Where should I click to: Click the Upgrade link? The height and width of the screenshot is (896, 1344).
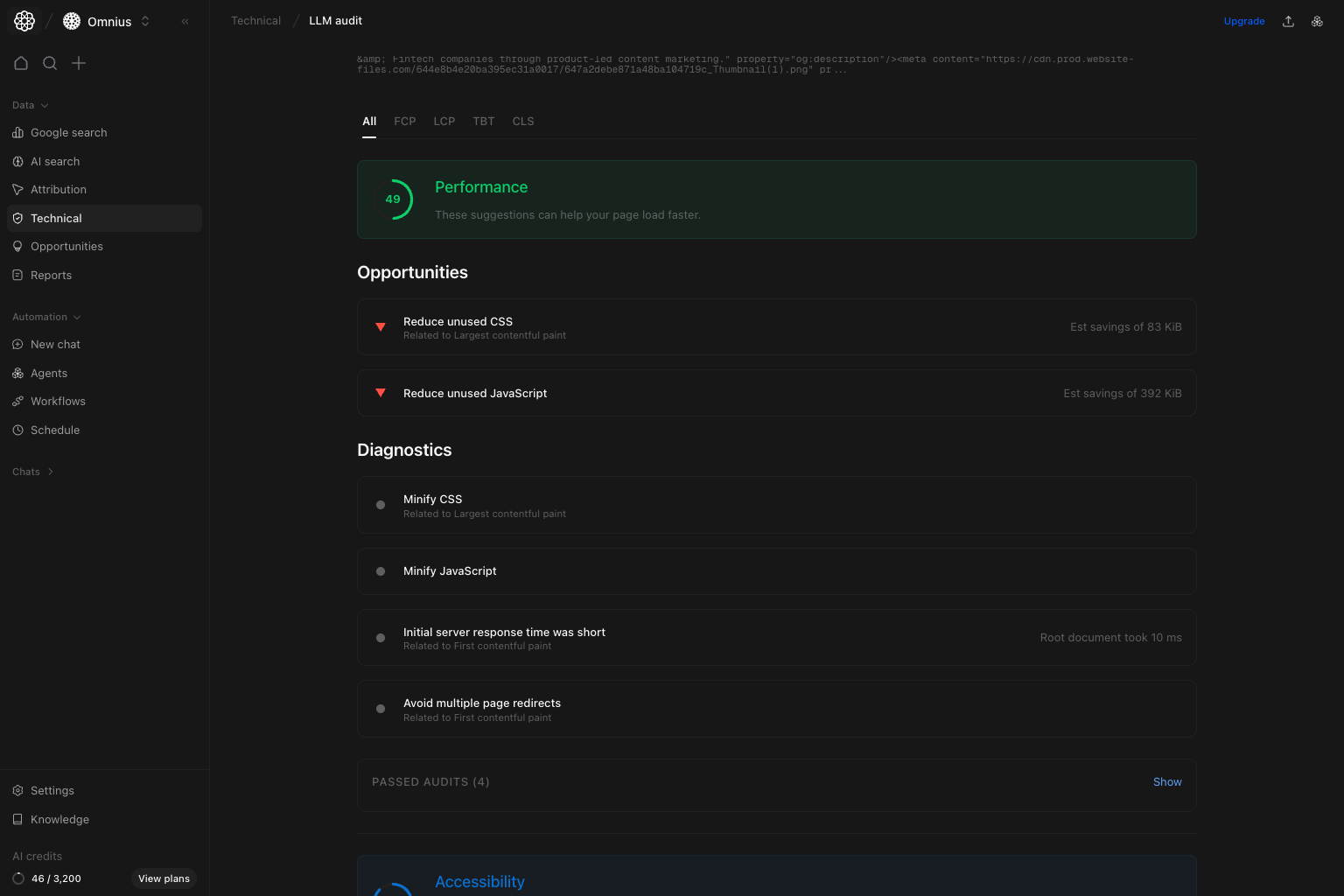1243,21
